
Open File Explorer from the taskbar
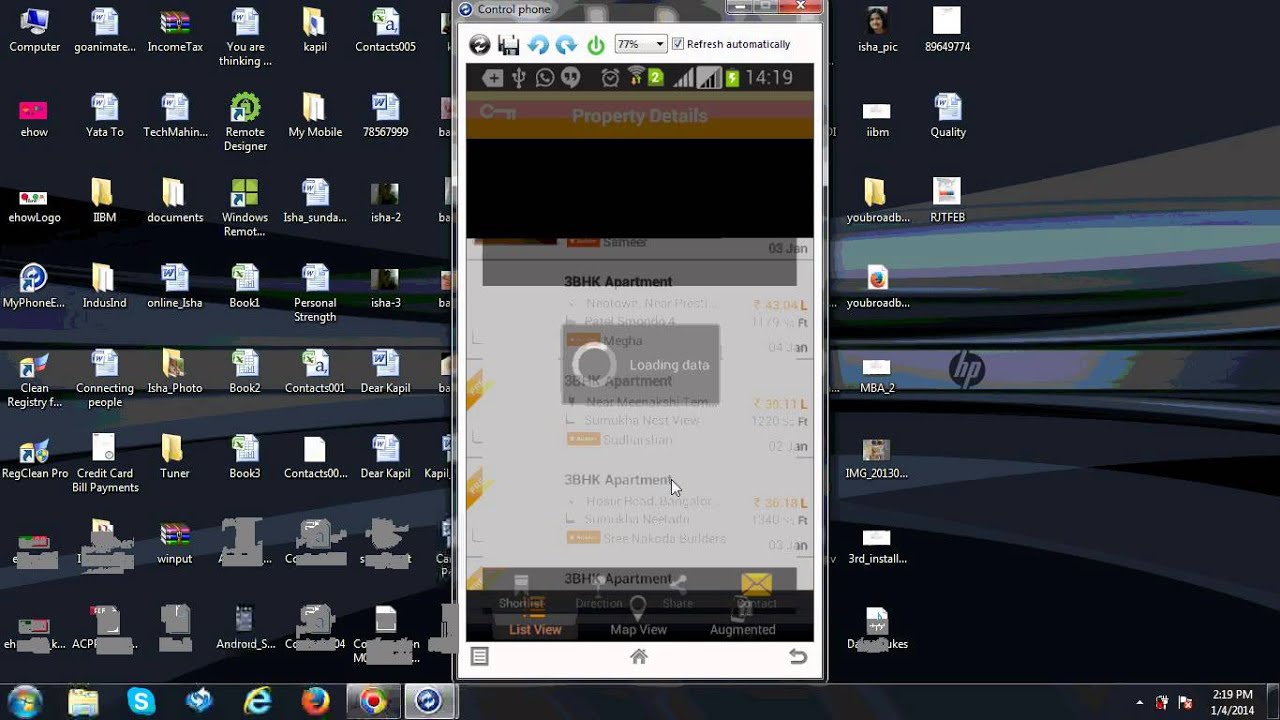(83, 701)
